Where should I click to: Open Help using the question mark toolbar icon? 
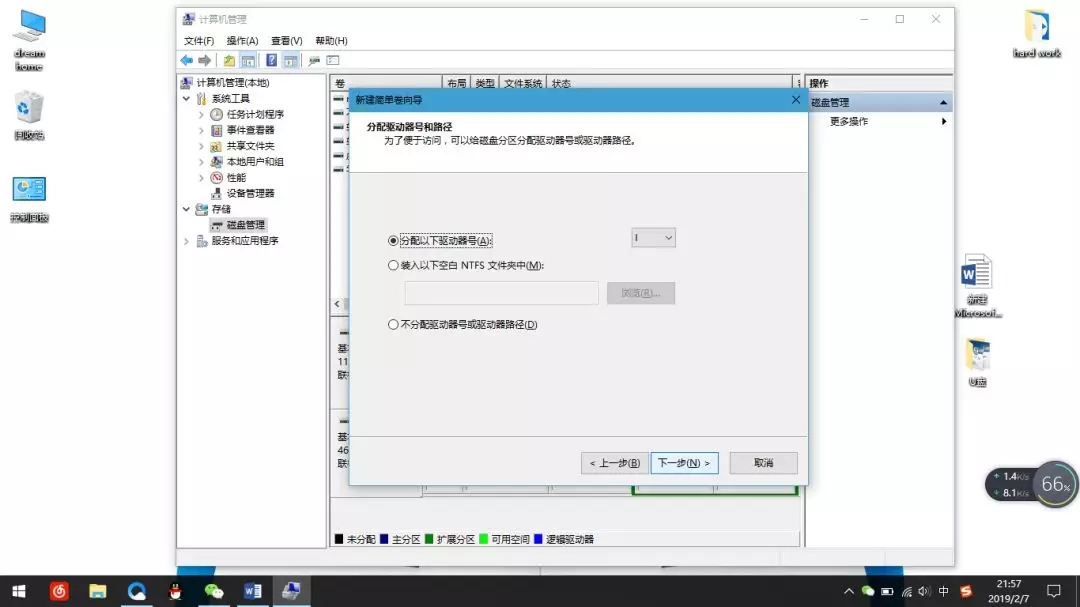click(x=271, y=60)
